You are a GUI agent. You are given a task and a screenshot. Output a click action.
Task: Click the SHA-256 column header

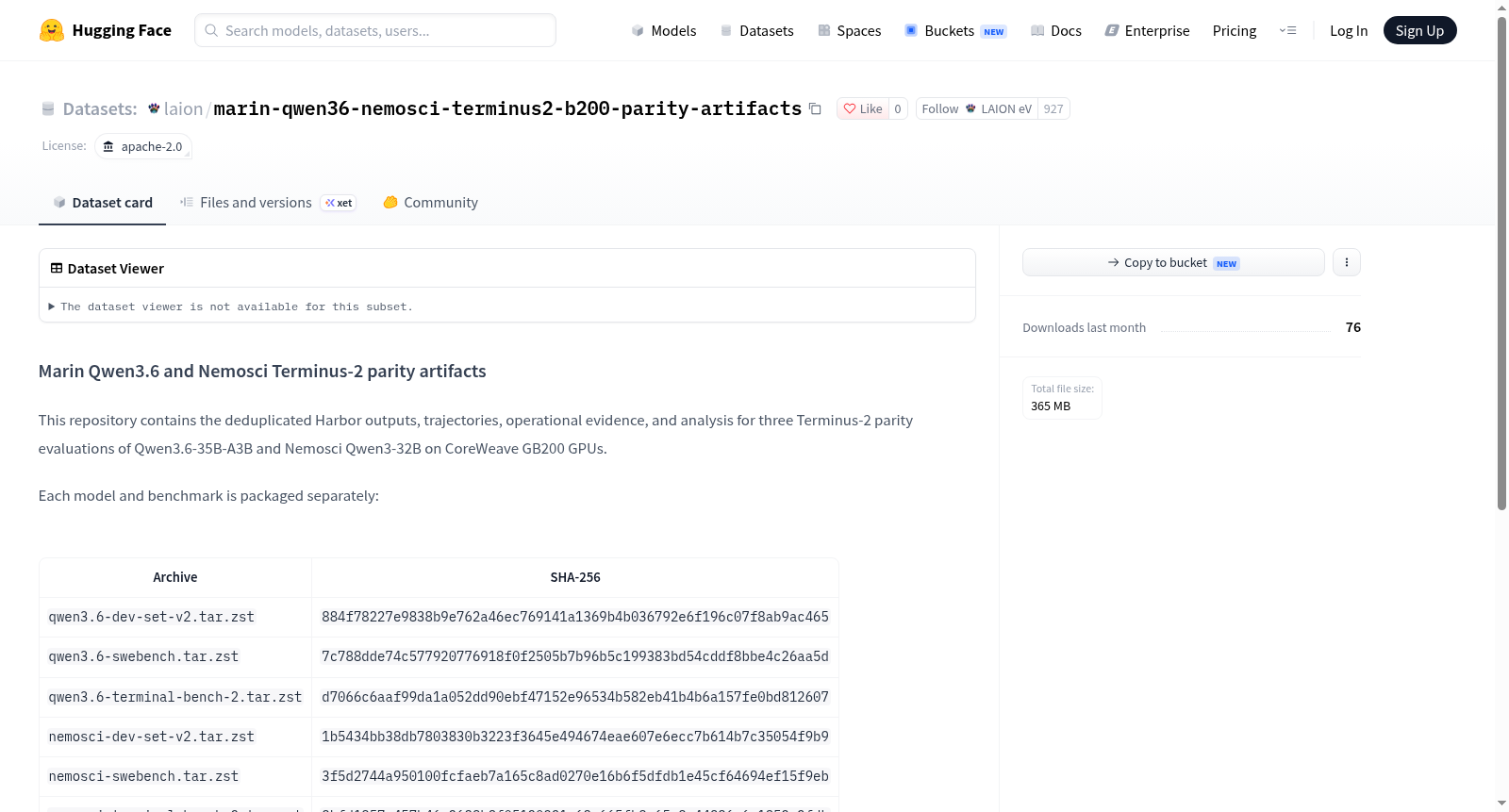click(575, 577)
